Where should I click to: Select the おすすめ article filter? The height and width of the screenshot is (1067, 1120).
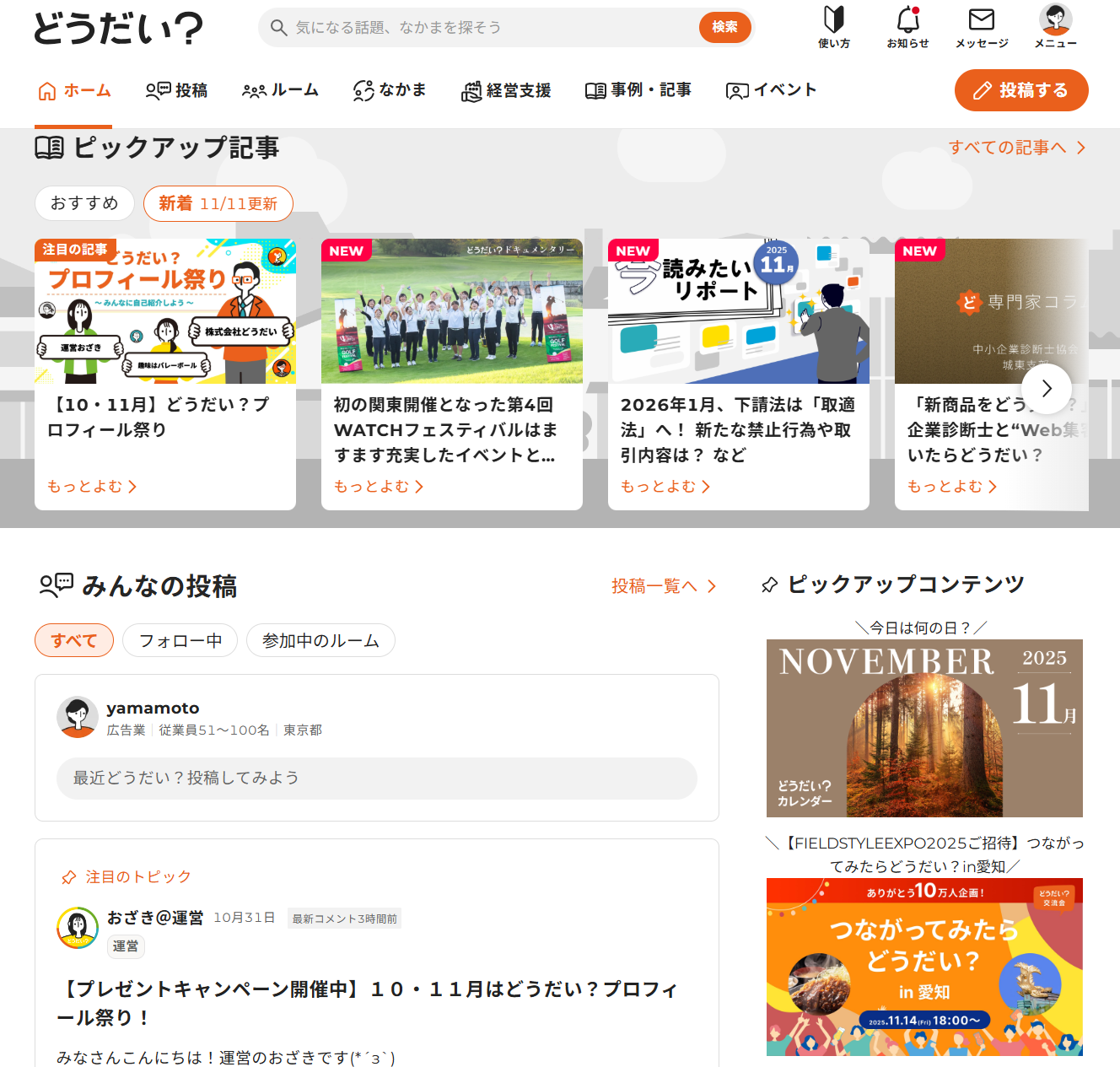point(84,203)
